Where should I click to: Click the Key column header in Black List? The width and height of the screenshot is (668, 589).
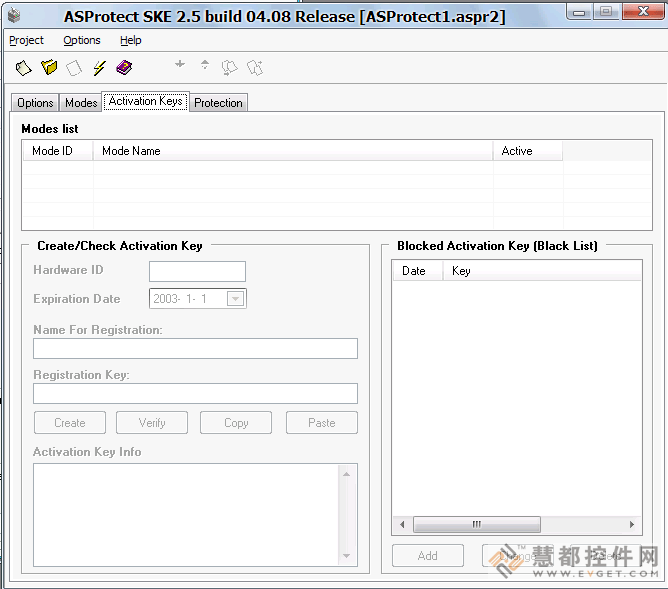coord(541,271)
